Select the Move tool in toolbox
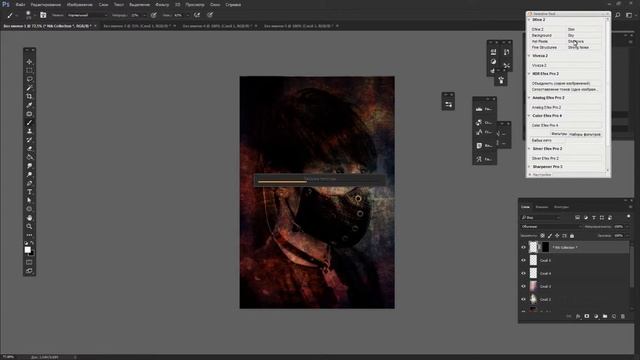The width and height of the screenshot is (640, 360). [x=29, y=62]
